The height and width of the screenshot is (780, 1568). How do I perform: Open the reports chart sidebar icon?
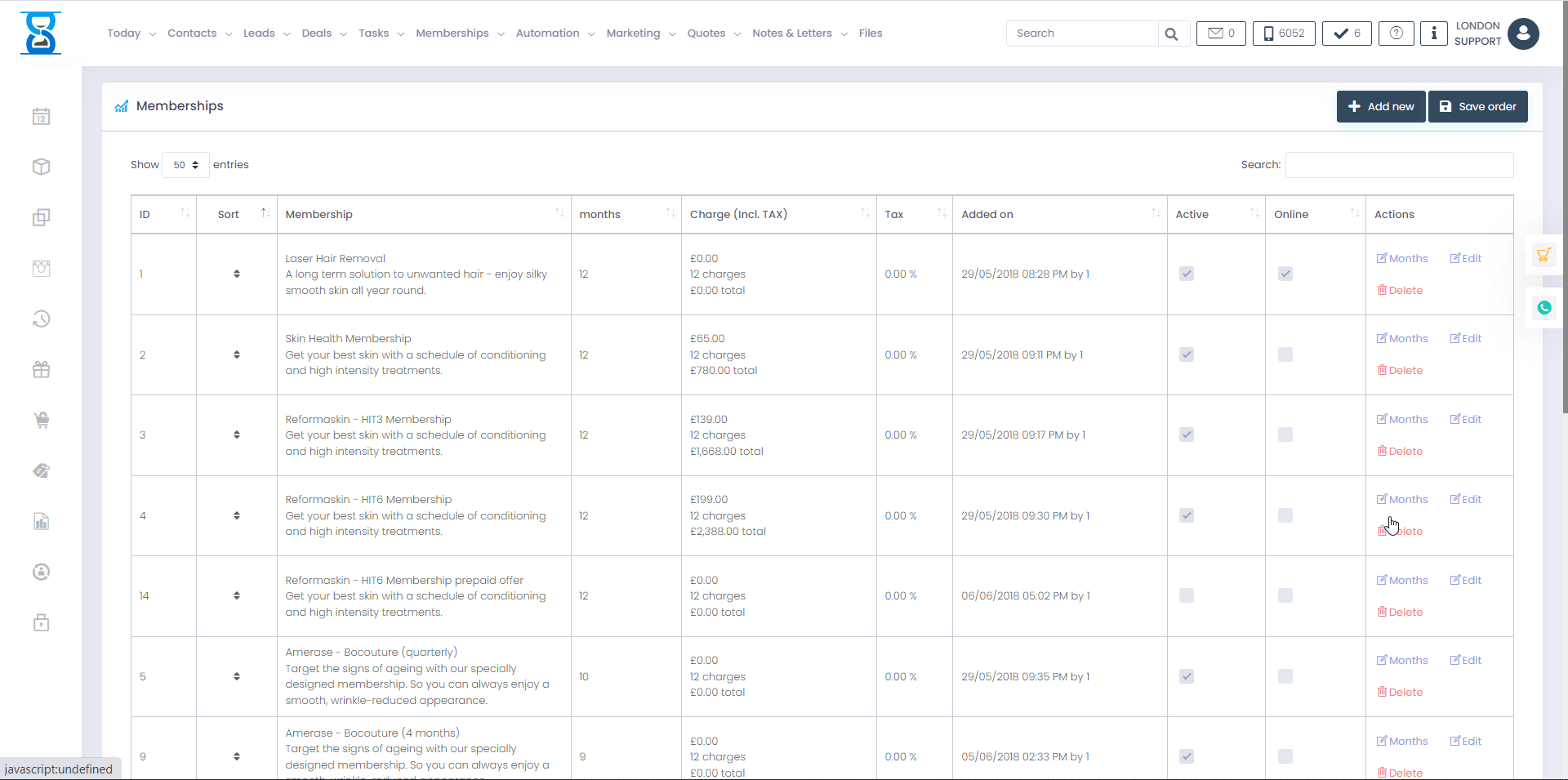41,522
